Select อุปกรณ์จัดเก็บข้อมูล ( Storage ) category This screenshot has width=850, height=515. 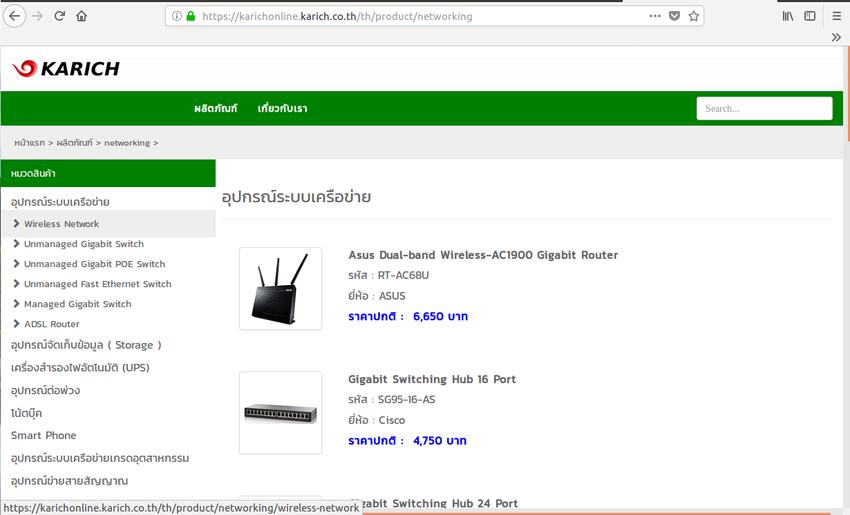point(86,345)
